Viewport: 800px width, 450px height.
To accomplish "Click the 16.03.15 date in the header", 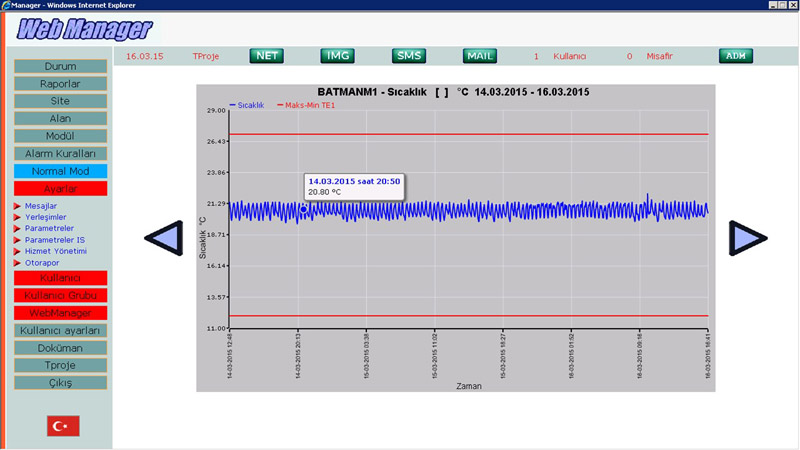I will 145,56.
